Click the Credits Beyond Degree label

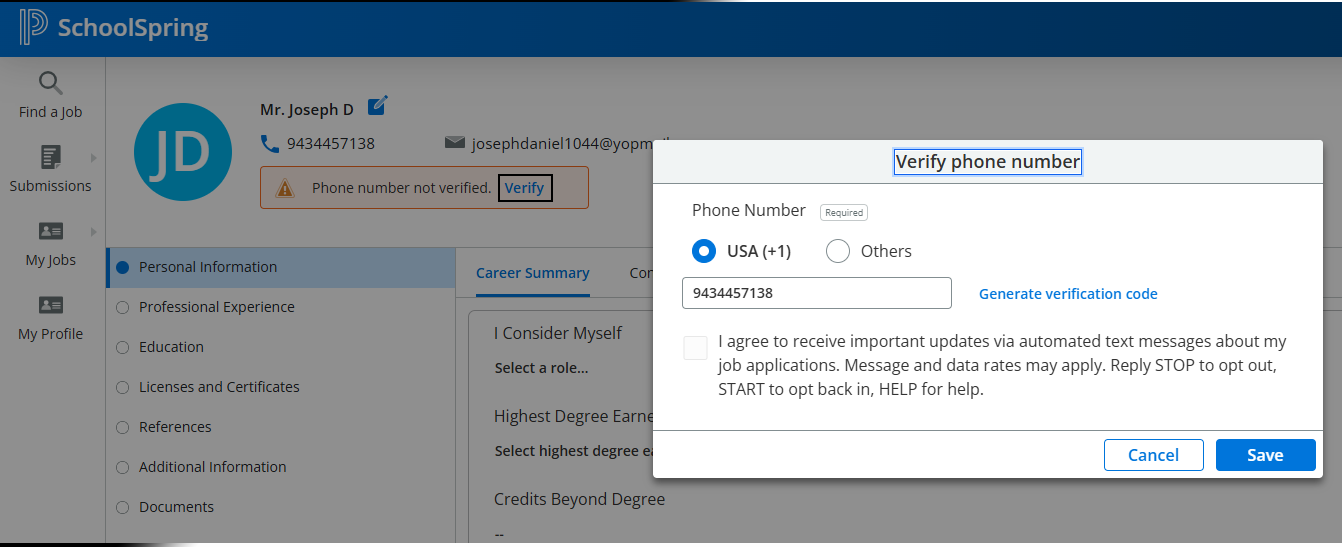pyautogui.click(x=579, y=498)
